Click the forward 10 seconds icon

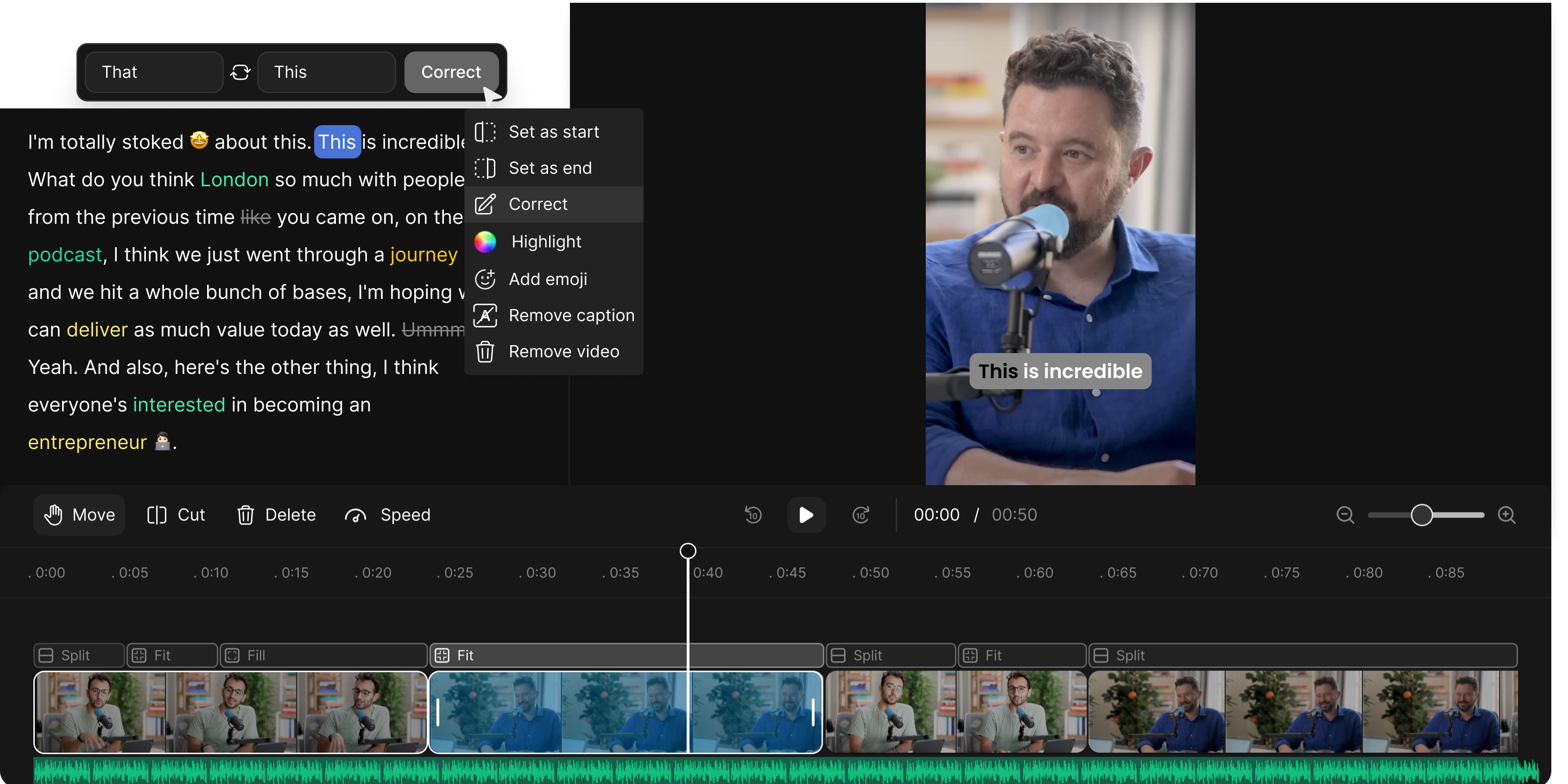click(x=860, y=514)
